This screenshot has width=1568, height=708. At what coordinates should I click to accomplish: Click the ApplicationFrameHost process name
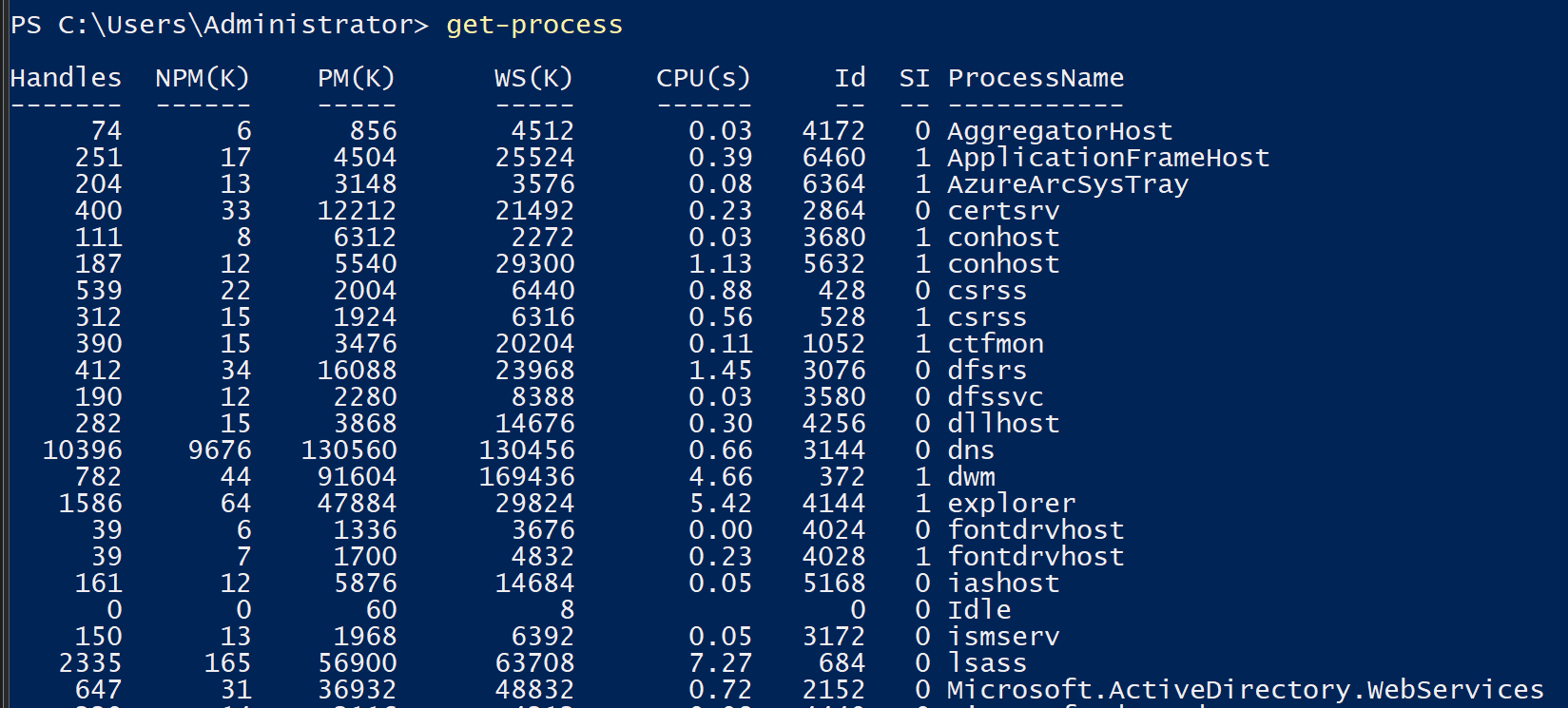coord(1108,159)
